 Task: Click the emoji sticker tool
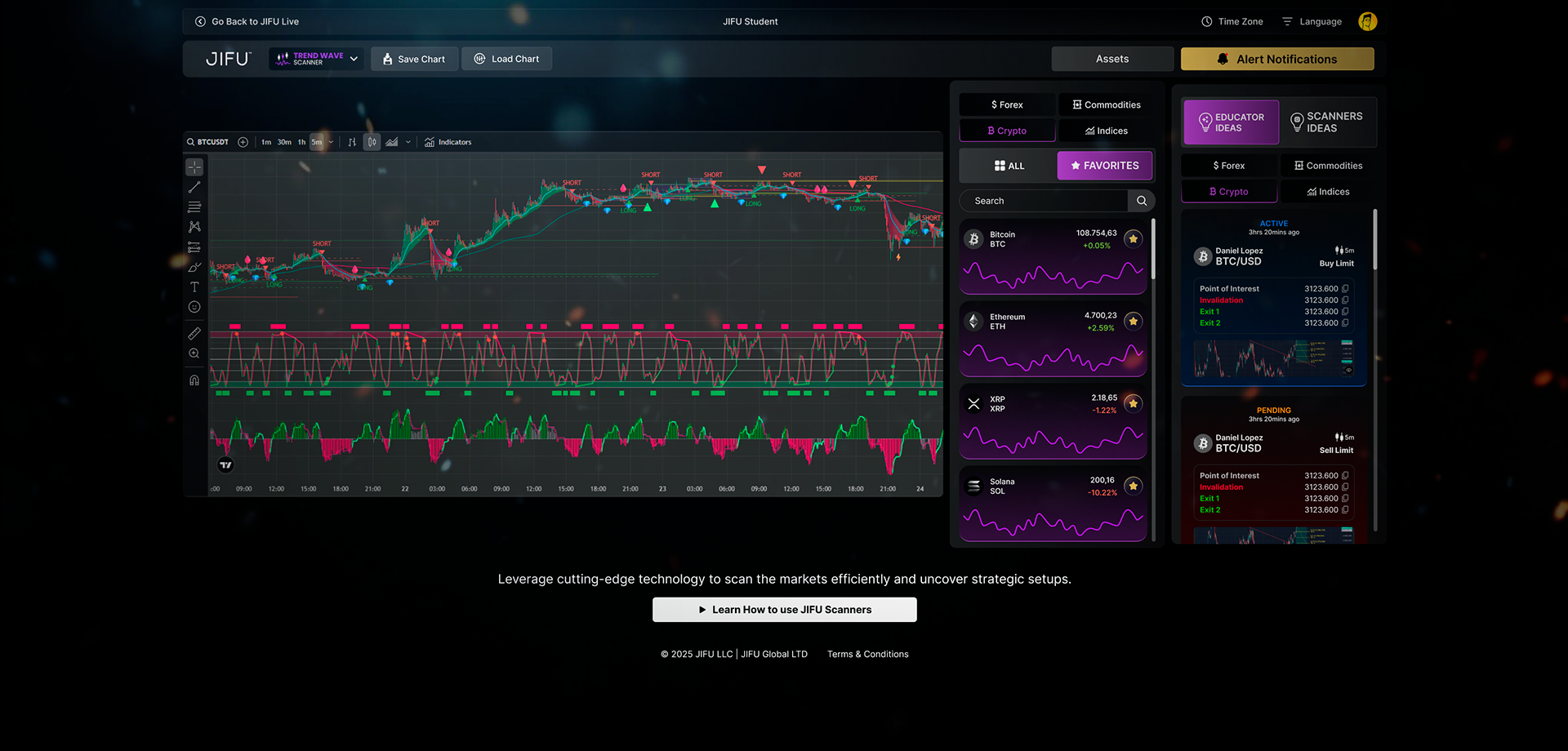194,307
